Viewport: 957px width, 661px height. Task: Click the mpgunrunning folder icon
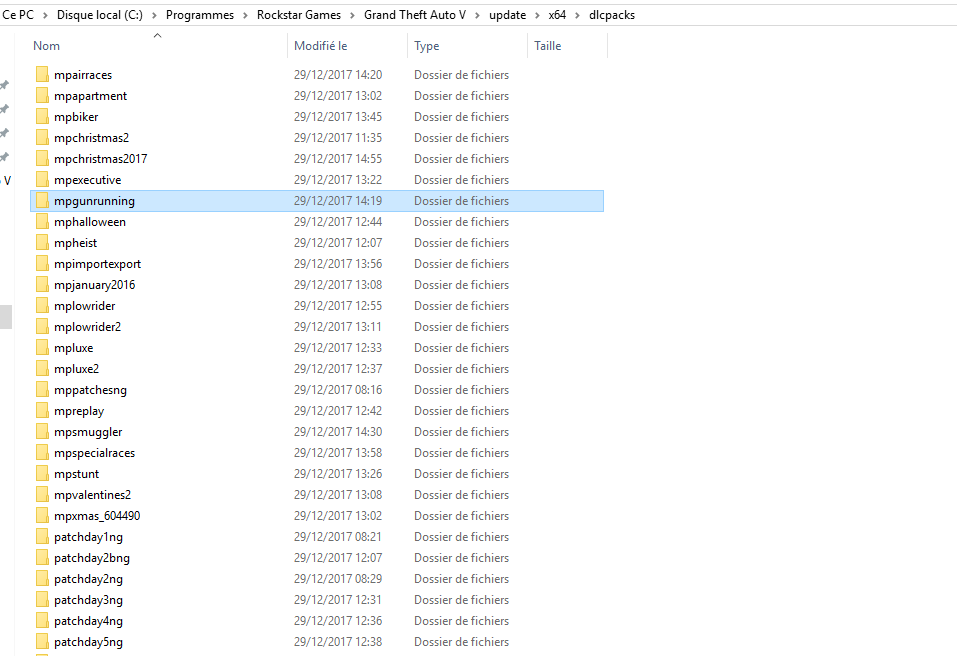click(x=42, y=200)
